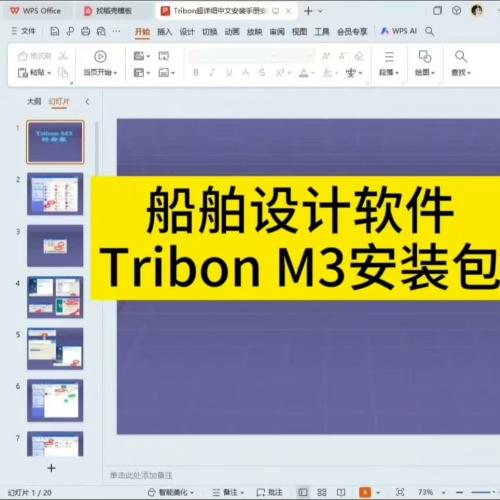Select slide 5 thumbnail
This screenshot has height=500, width=500.
click(55, 349)
